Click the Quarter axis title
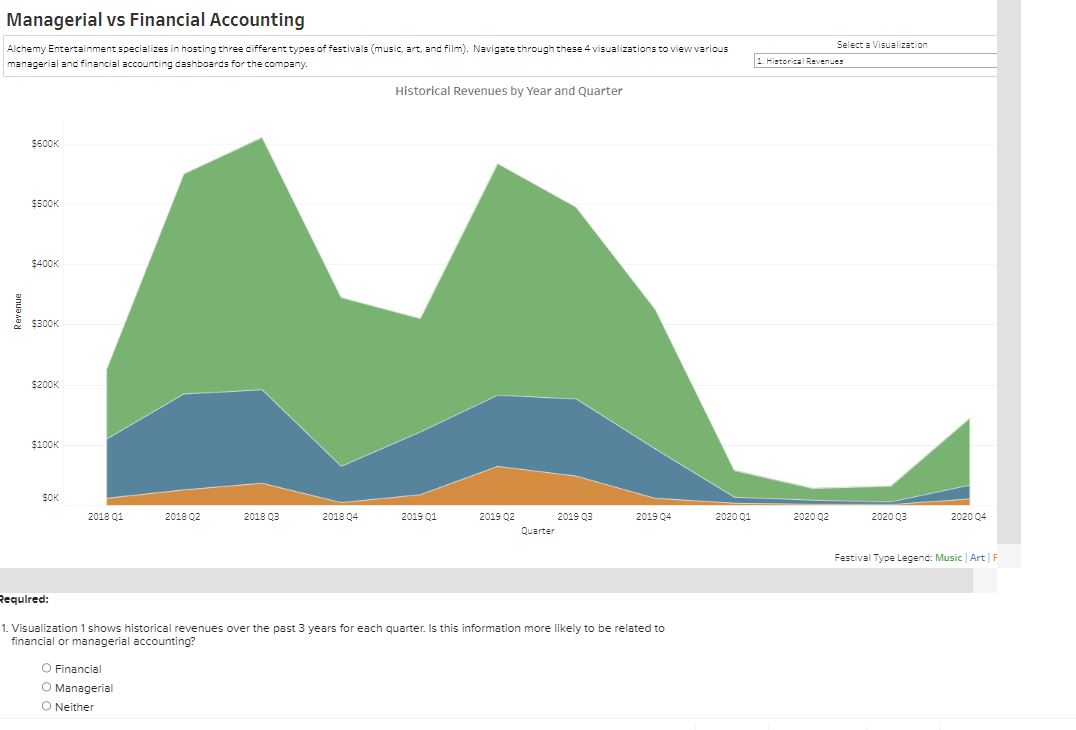The width and height of the screenshot is (1076, 730). (538, 531)
